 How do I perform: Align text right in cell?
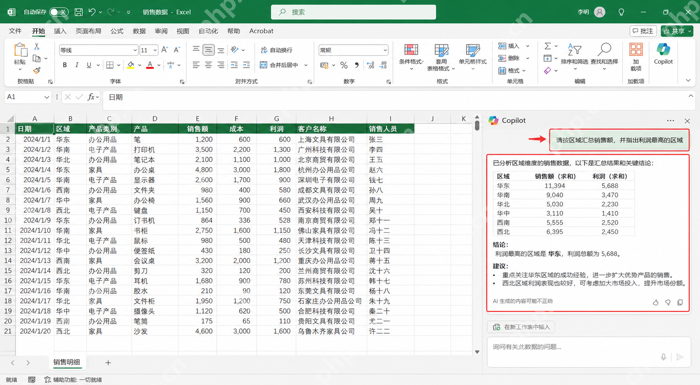coord(221,65)
